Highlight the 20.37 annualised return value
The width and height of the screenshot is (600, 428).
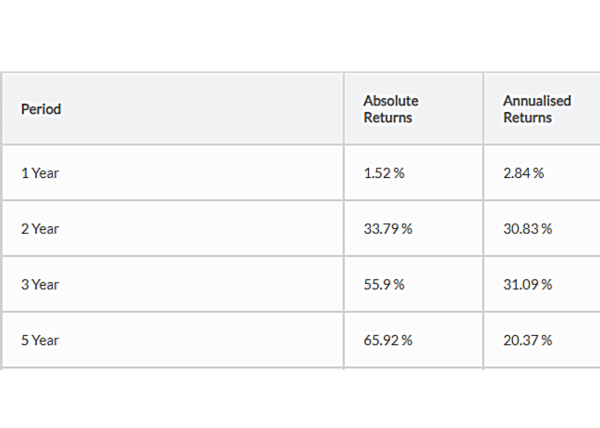tap(522, 341)
